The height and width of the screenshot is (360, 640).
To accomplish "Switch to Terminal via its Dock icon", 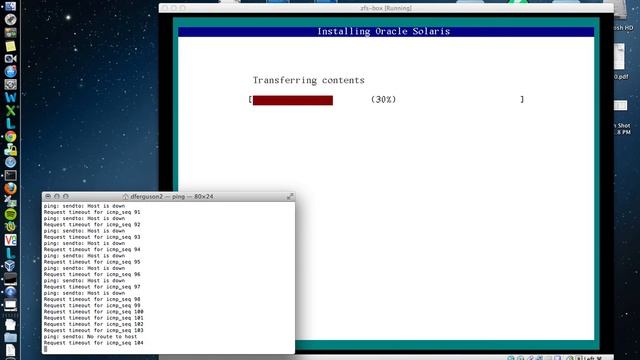I will coord(11,175).
